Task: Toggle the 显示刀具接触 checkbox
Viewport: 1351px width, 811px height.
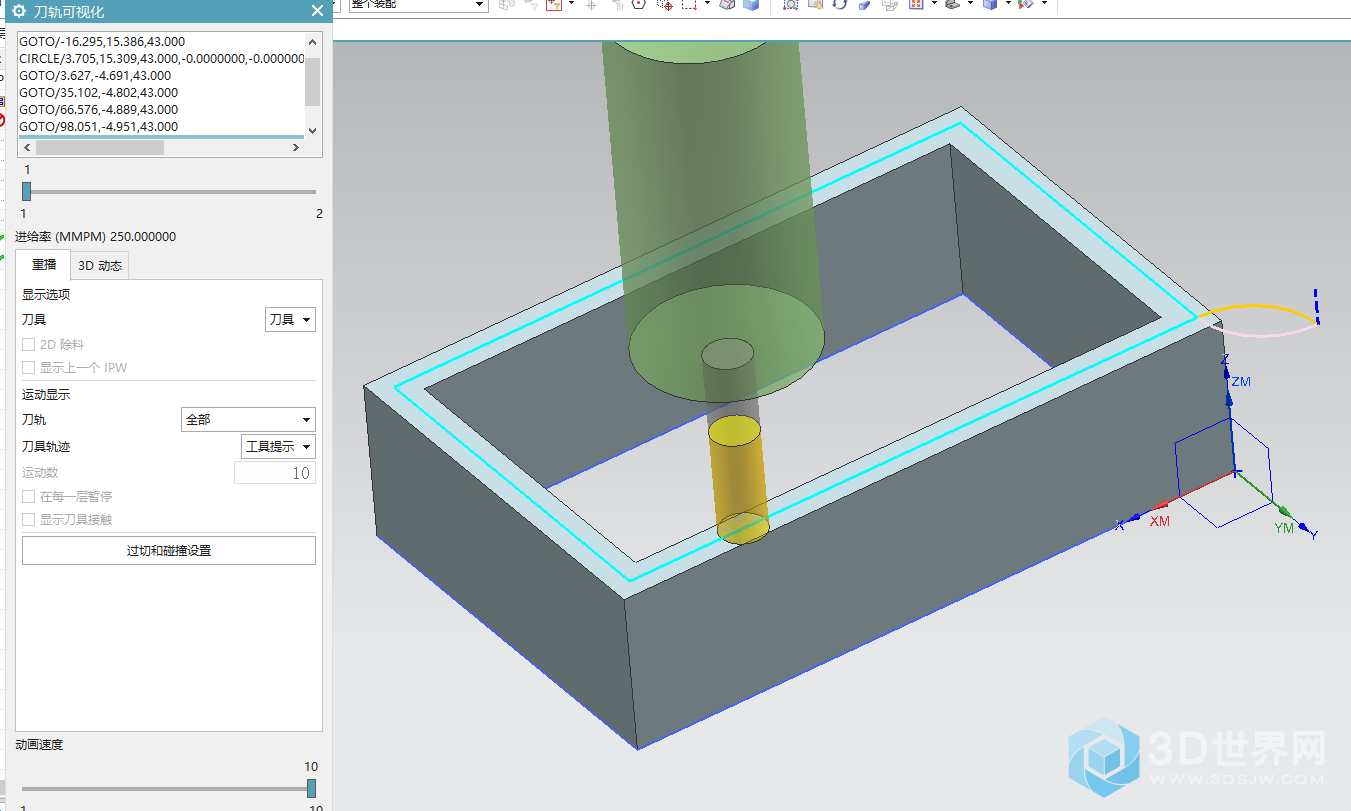Action: (x=28, y=520)
